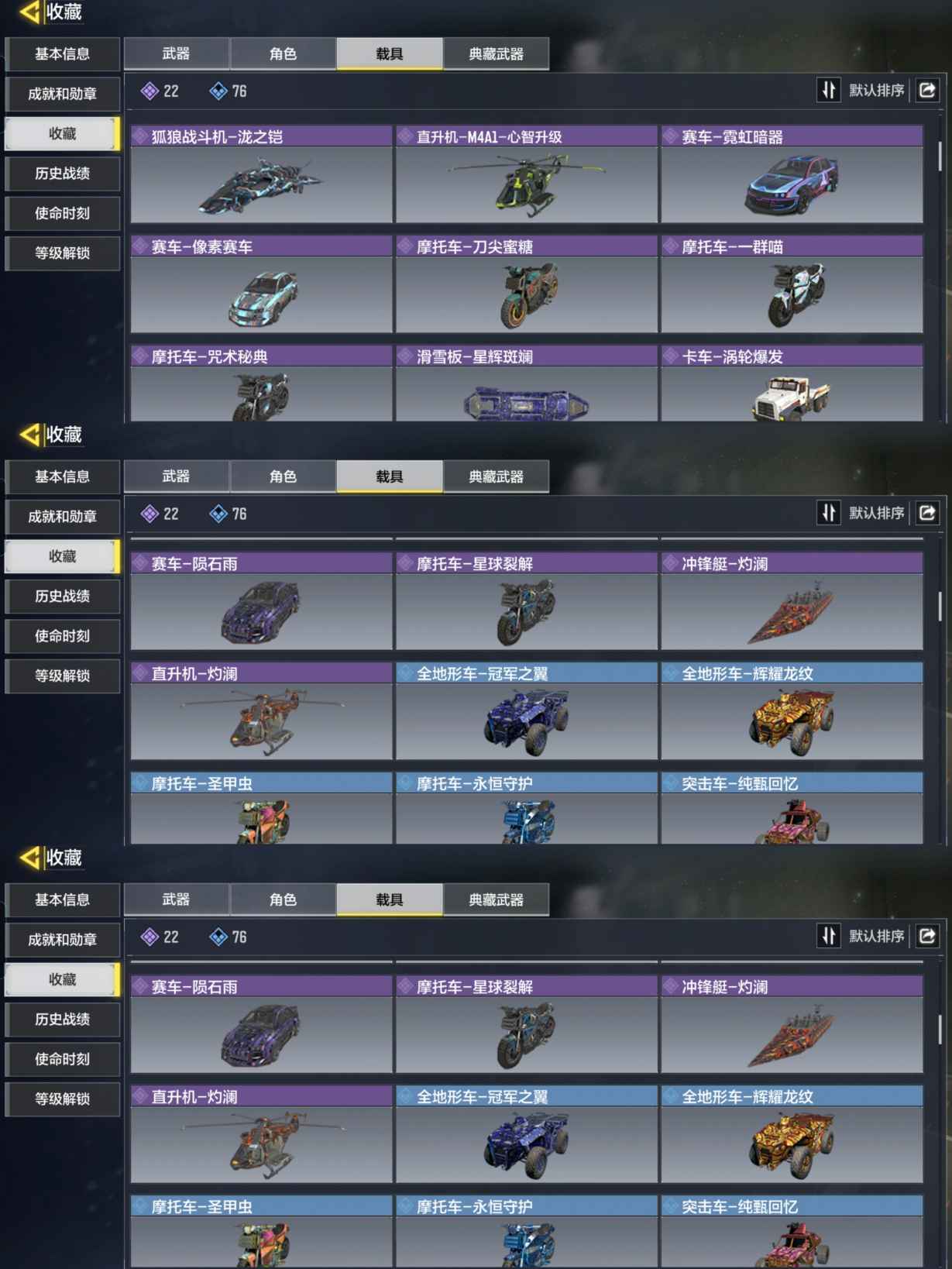Click the sort arrows icon beside topmost 默认排序
The width and height of the screenshot is (952, 1269).
829,91
